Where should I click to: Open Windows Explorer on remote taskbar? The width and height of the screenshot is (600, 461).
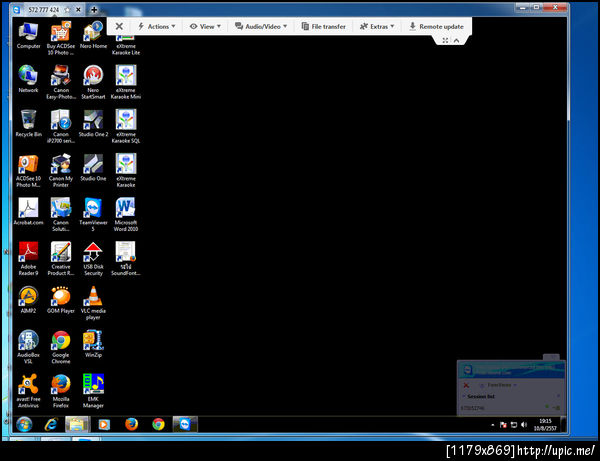[77, 424]
